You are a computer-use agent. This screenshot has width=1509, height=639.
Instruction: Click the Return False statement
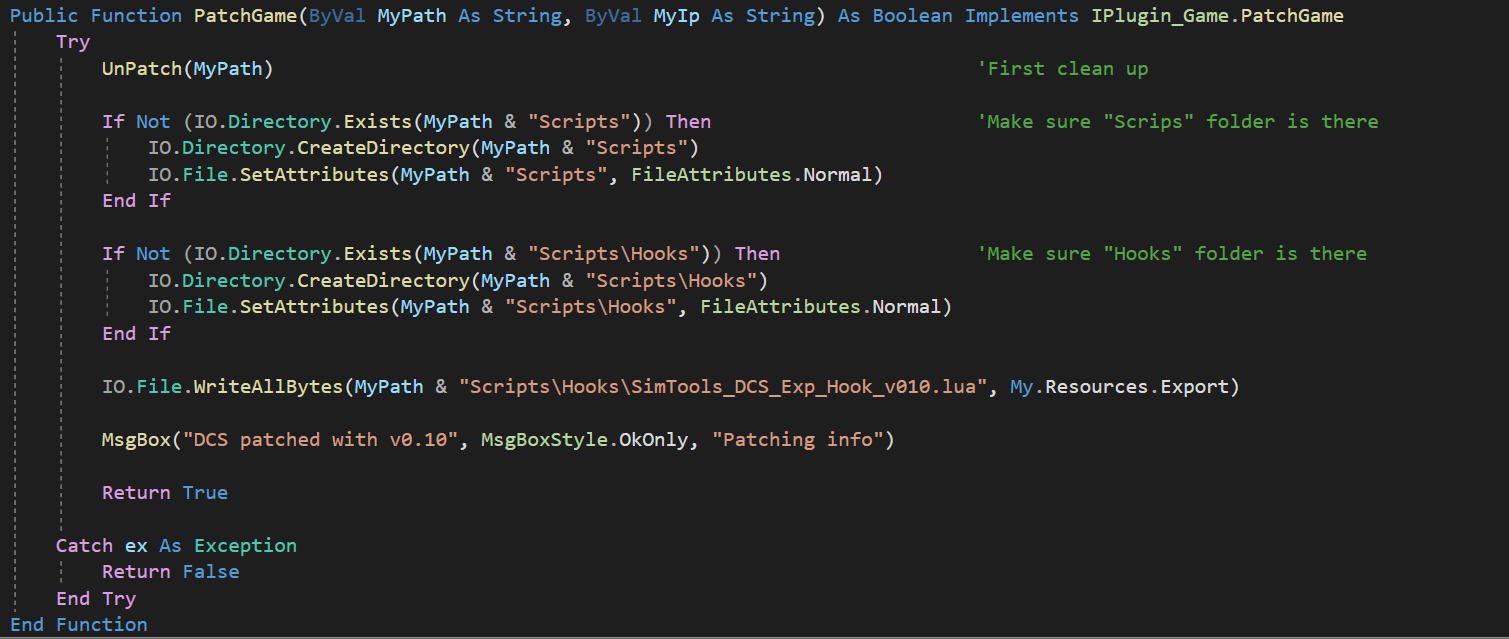[170, 572]
